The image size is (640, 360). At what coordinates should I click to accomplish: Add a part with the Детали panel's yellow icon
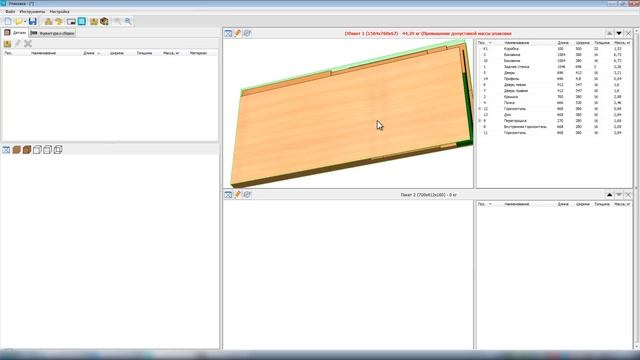[x=7, y=44]
